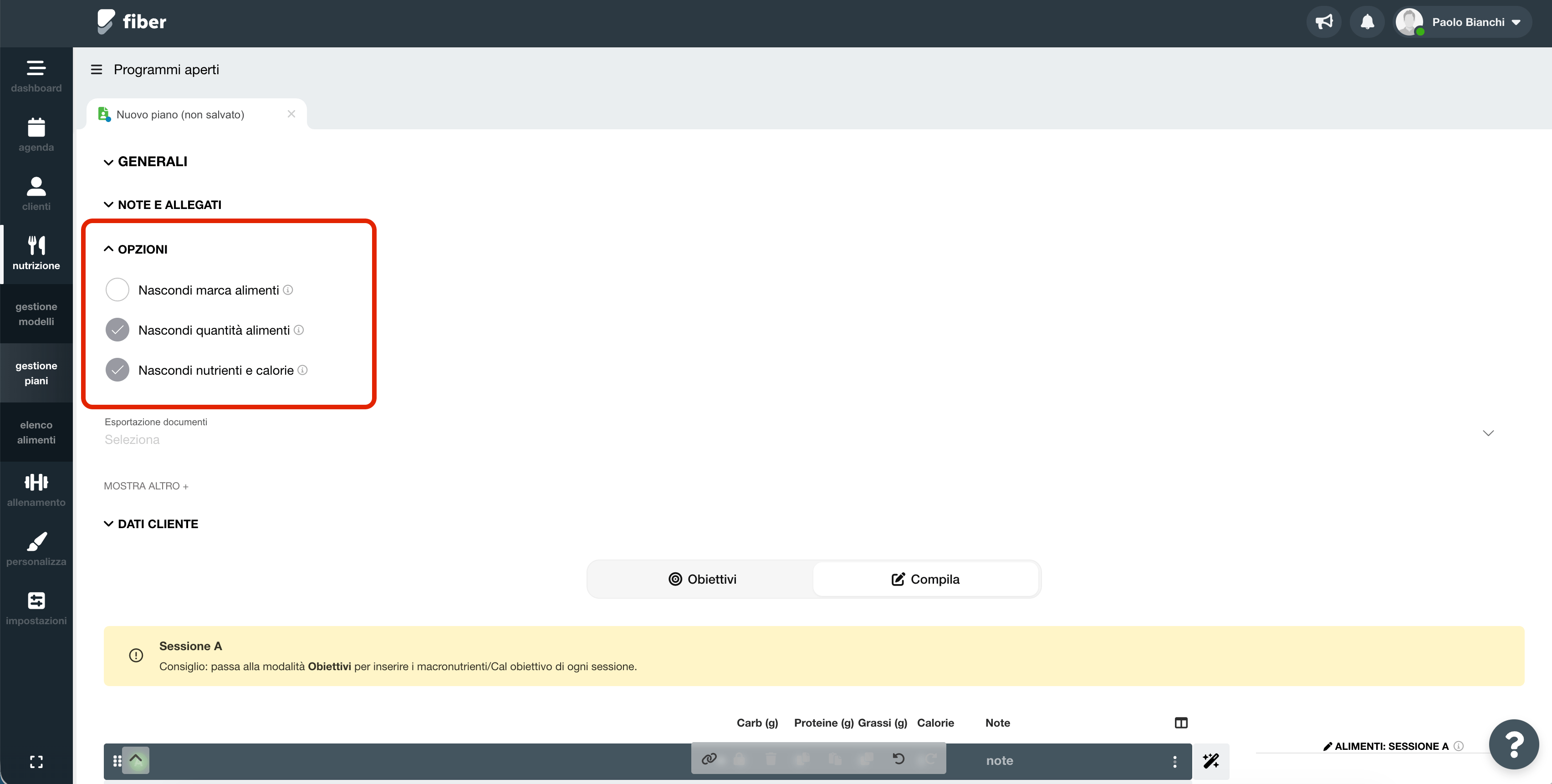Screen dimensions: 1552x784
Task: Open the help question mark bubble
Action: pyautogui.click(x=1513, y=744)
